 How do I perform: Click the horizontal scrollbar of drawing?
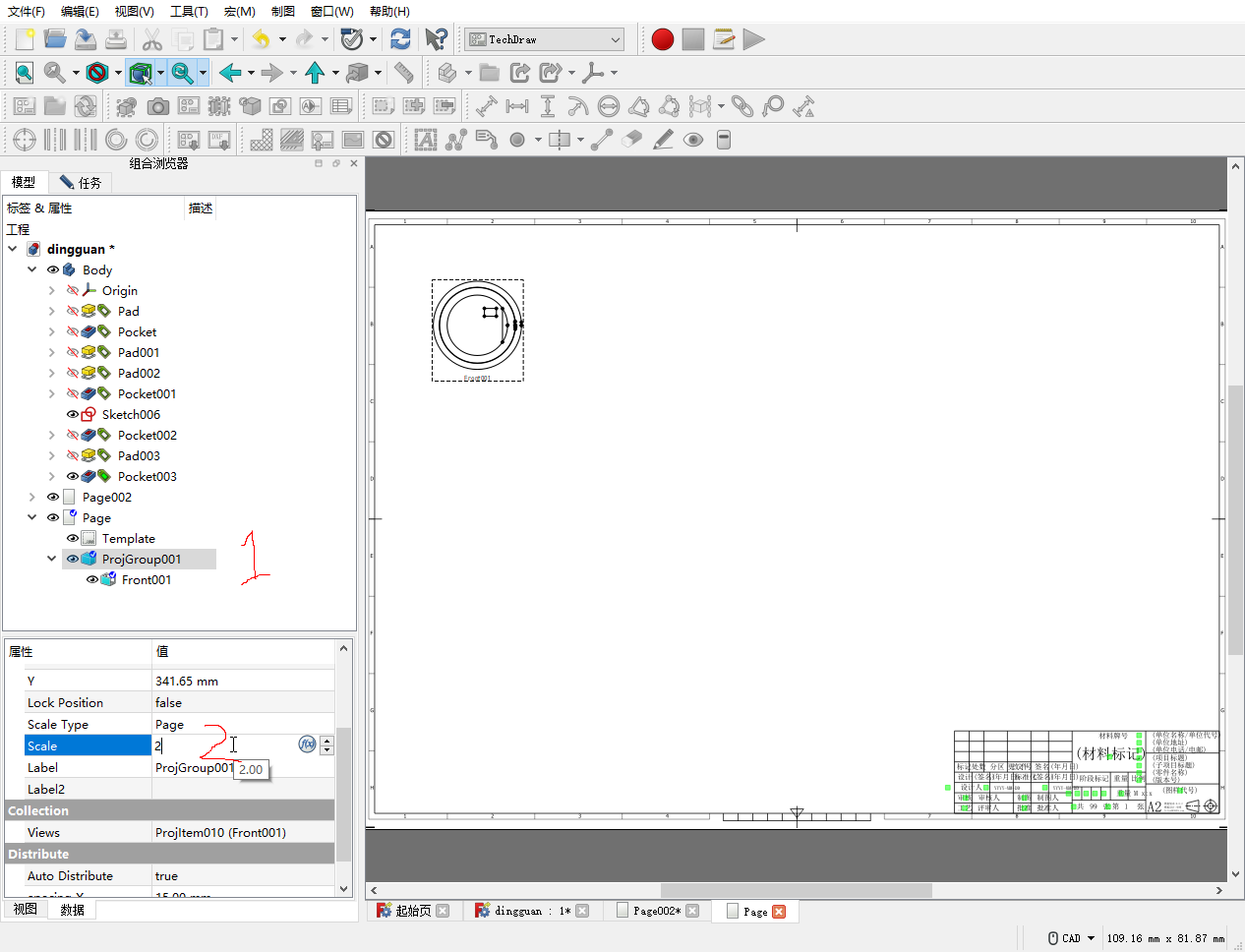[797, 890]
